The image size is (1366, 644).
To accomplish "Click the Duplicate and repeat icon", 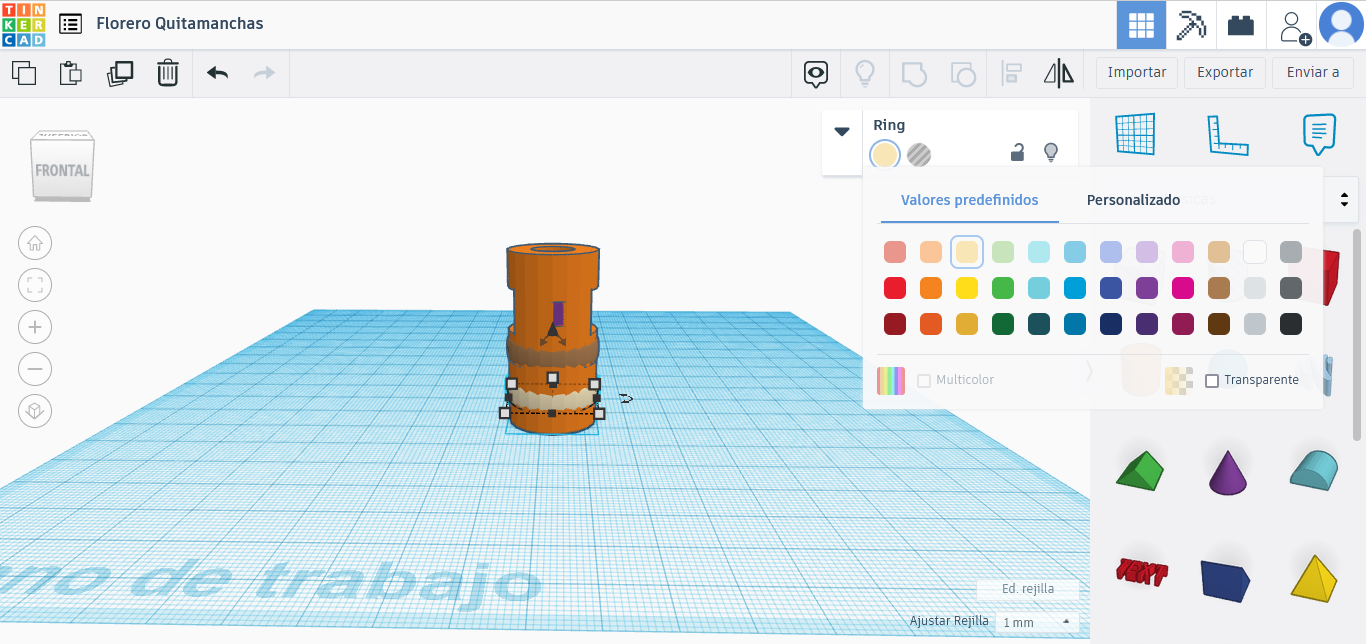I will [x=120, y=73].
